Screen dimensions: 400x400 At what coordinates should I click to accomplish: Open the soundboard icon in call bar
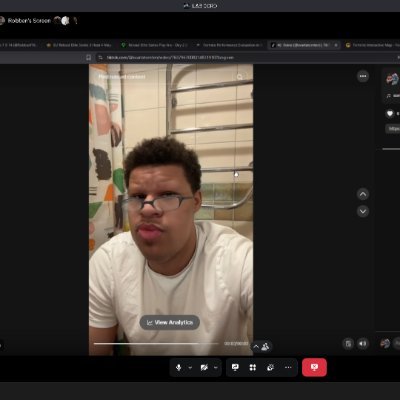point(270,367)
